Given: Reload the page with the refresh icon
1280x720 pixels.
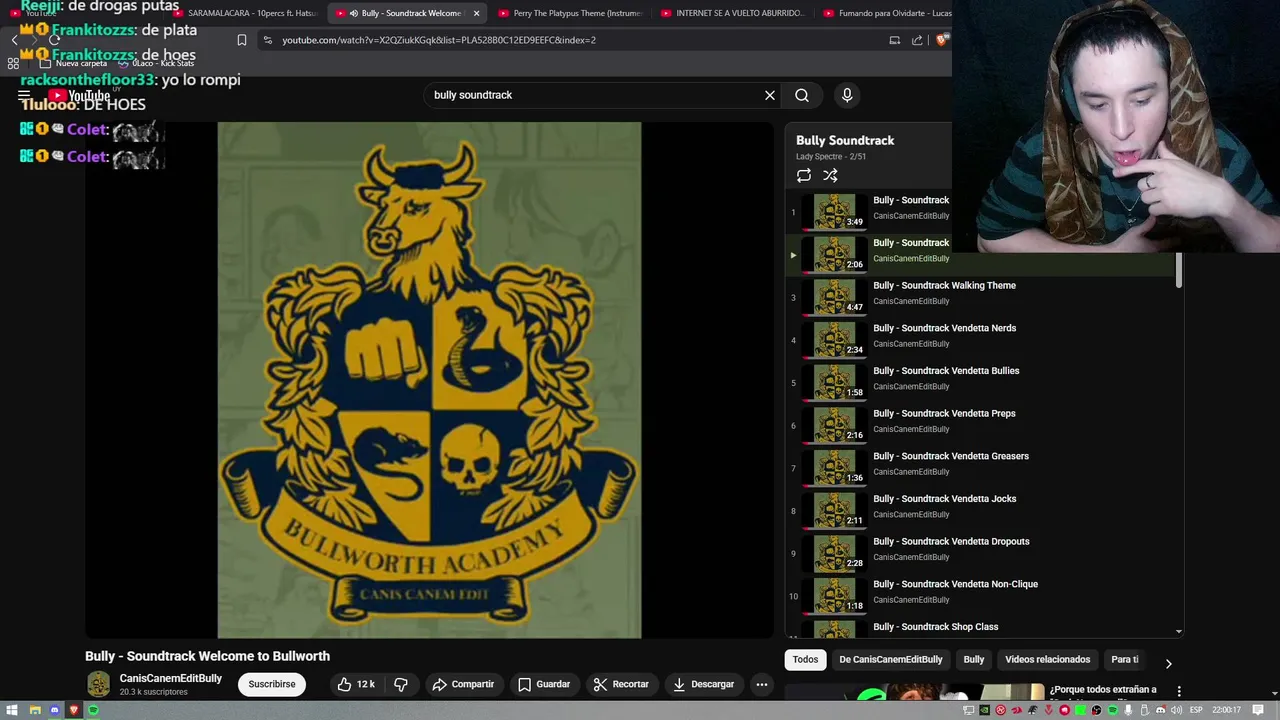Looking at the screenshot, I should click(54, 40).
